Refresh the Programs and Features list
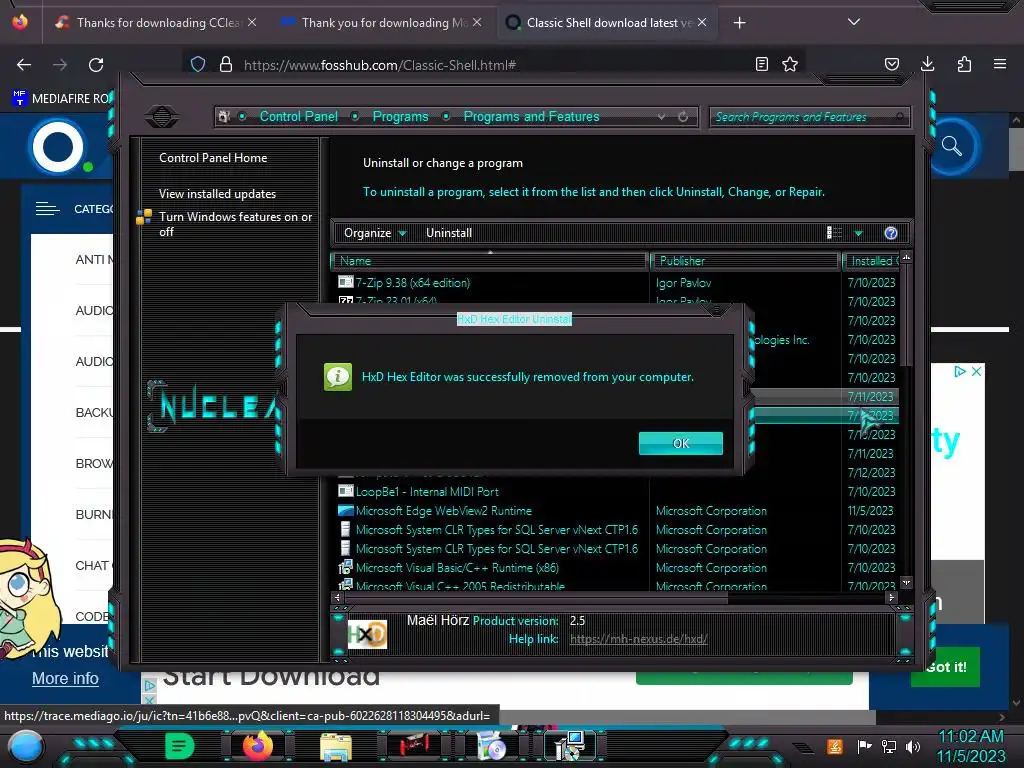The image size is (1024, 768). click(683, 117)
